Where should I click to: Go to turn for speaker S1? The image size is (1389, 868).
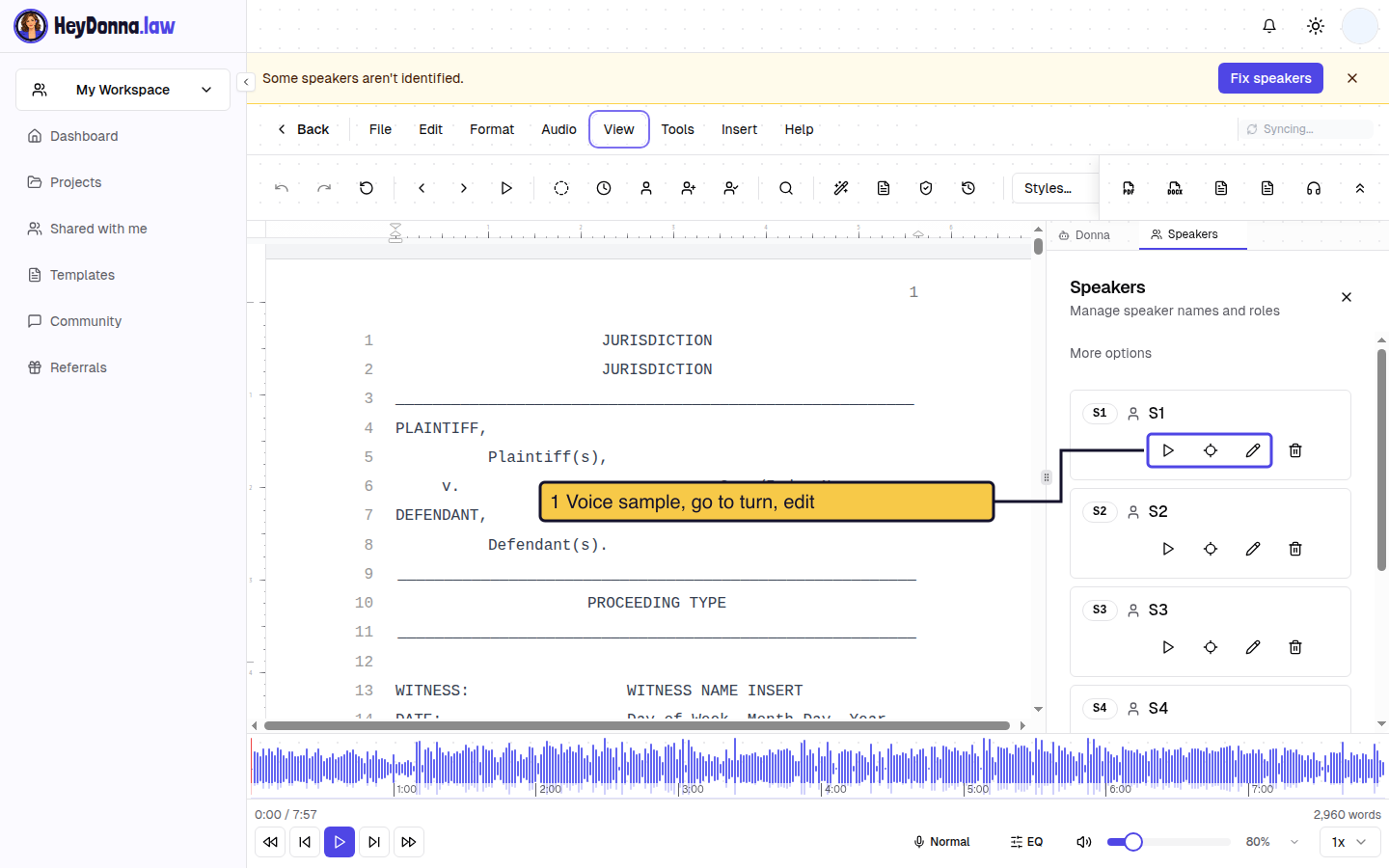click(1211, 450)
